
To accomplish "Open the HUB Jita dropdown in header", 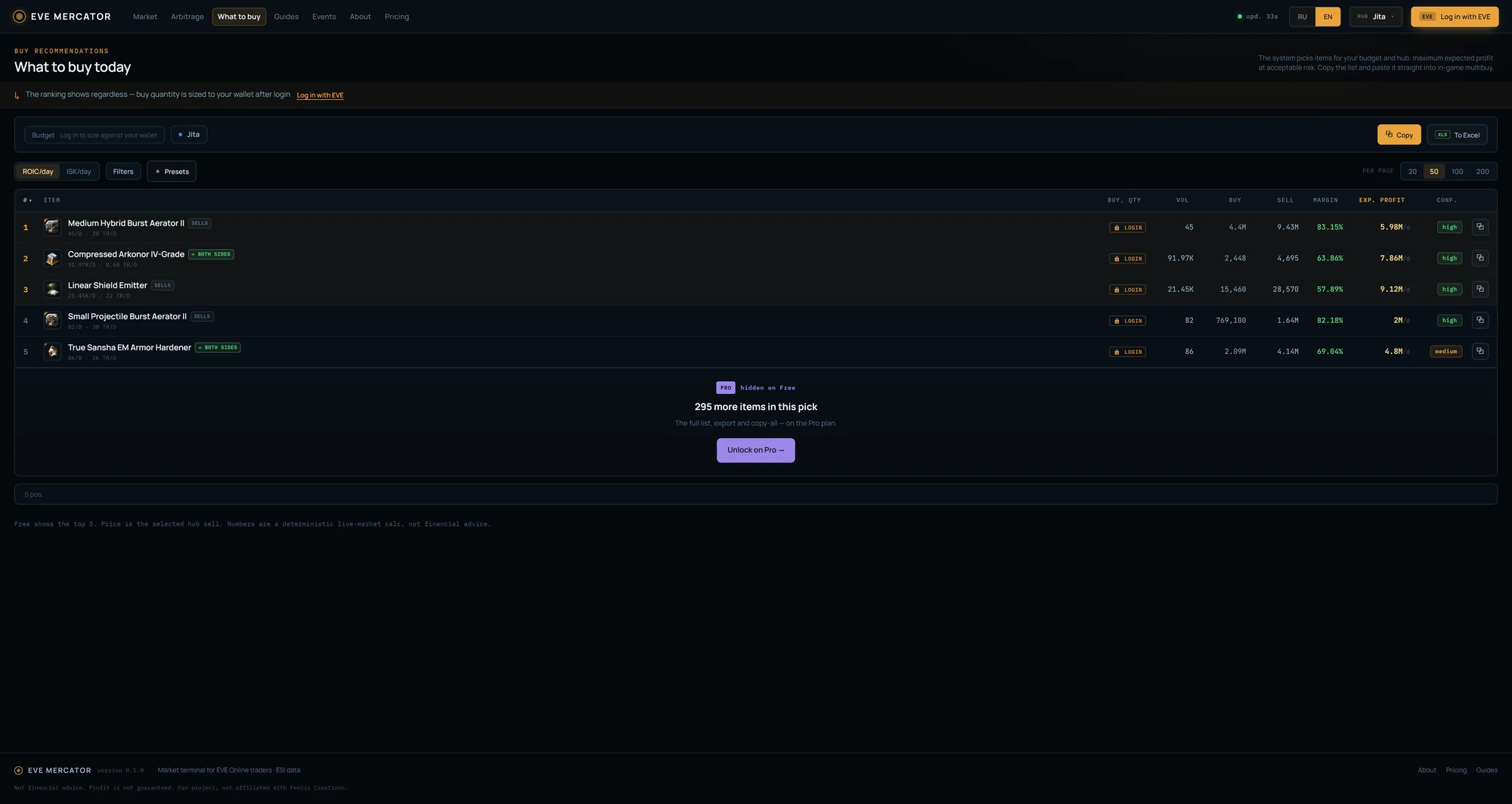I will click(1376, 17).
